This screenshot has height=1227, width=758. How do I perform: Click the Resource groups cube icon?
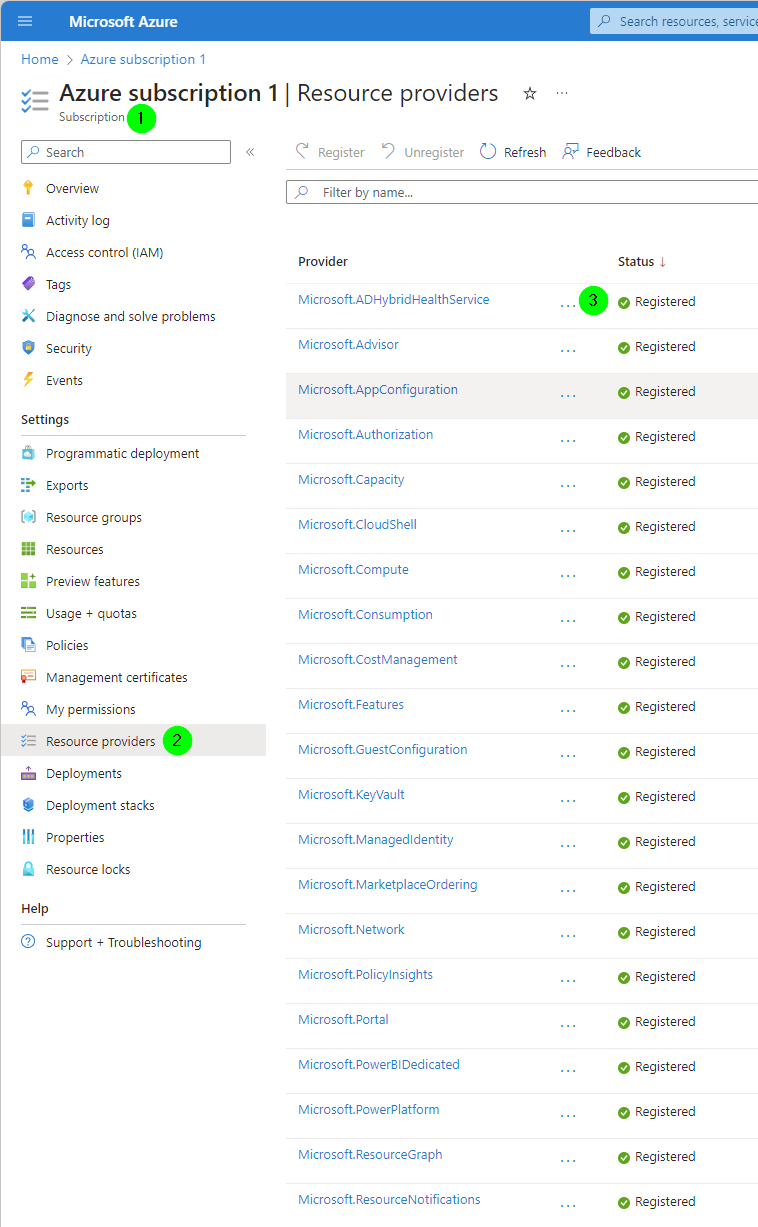point(28,517)
